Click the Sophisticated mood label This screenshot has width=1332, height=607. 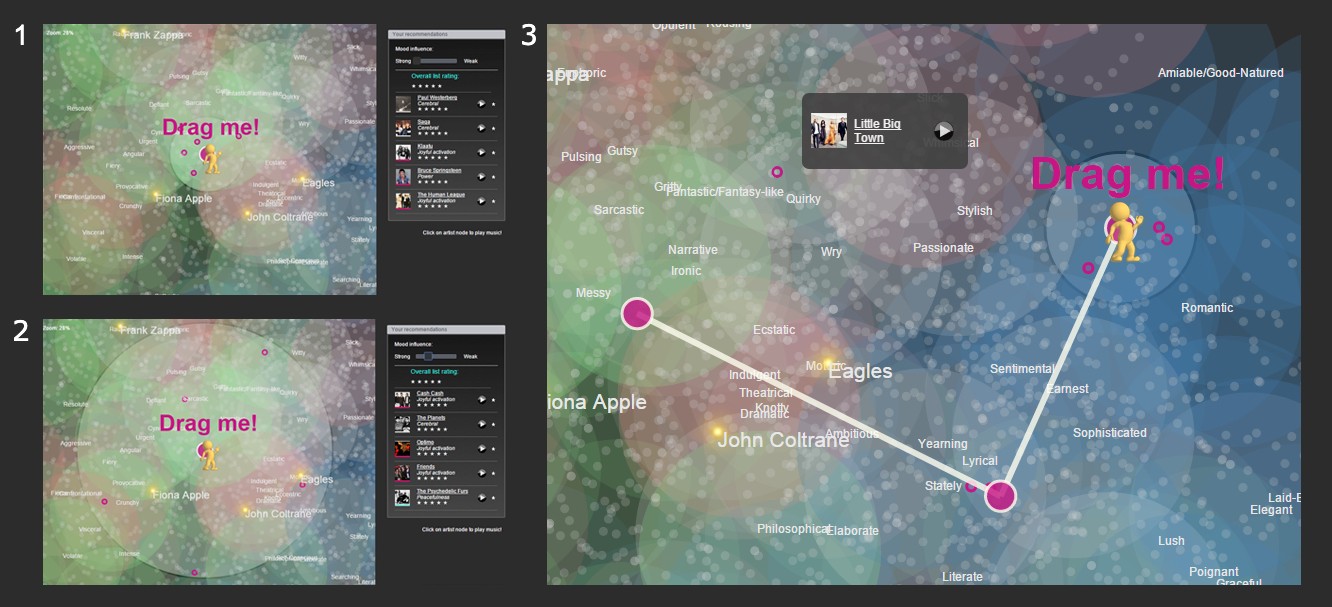1110,433
